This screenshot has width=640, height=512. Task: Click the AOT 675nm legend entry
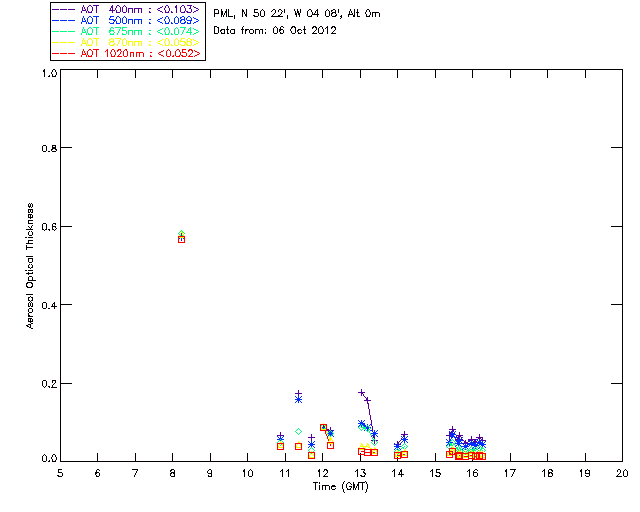point(127,31)
